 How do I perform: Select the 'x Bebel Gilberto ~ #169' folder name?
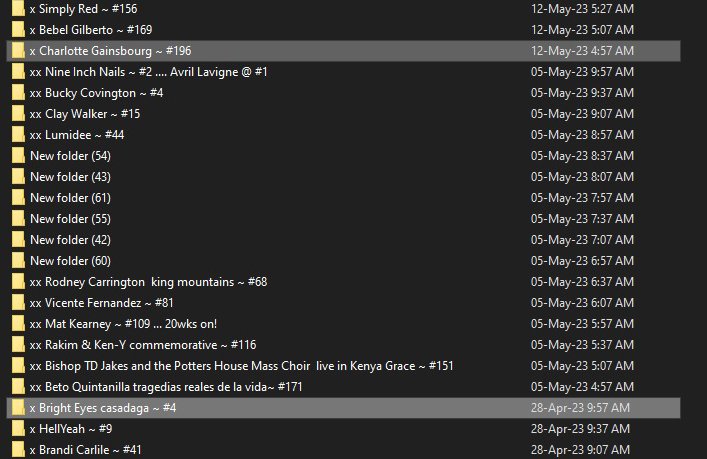[91, 30]
